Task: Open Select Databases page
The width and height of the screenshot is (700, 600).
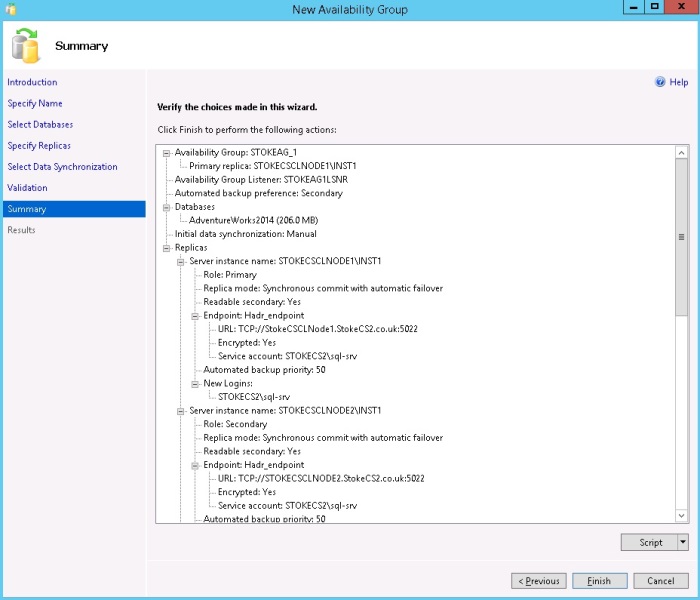Action: point(40,125)
